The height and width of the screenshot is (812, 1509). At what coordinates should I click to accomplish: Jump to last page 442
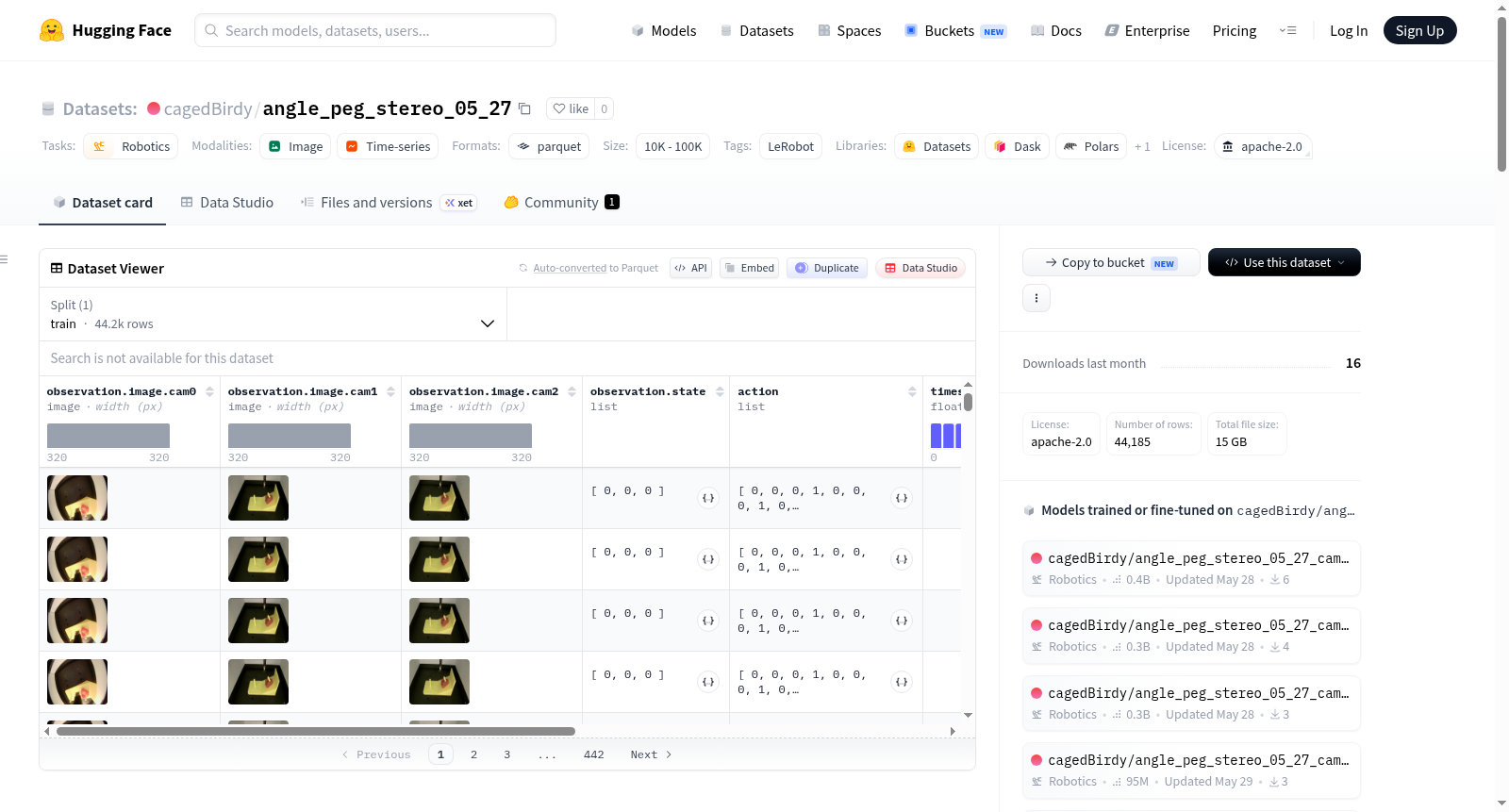click(x=594, y=754)
